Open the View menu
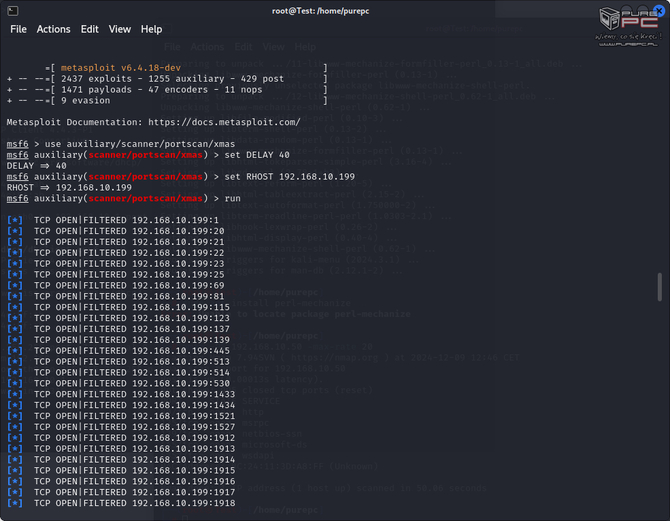The width and height of the screenshot is (670, 521). [x=120, y=29]
